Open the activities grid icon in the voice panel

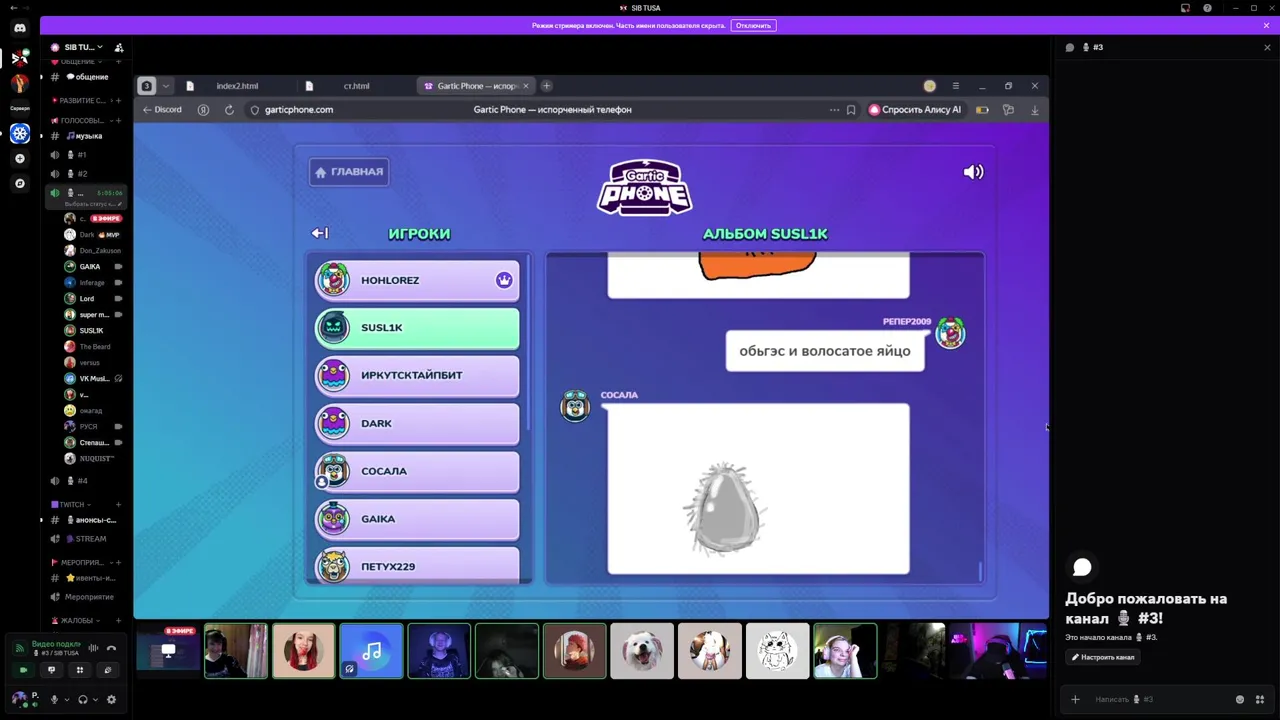[79, 670]
